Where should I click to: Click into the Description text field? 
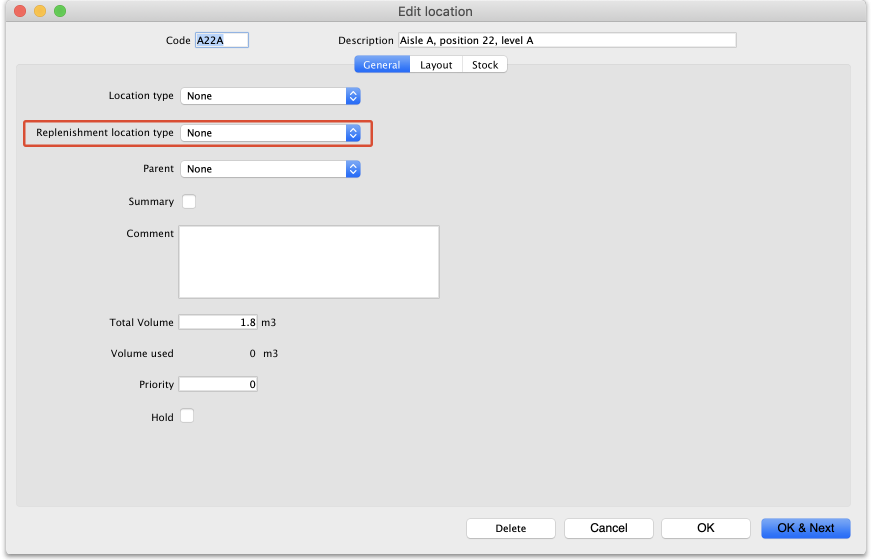(x=566, y=40)
